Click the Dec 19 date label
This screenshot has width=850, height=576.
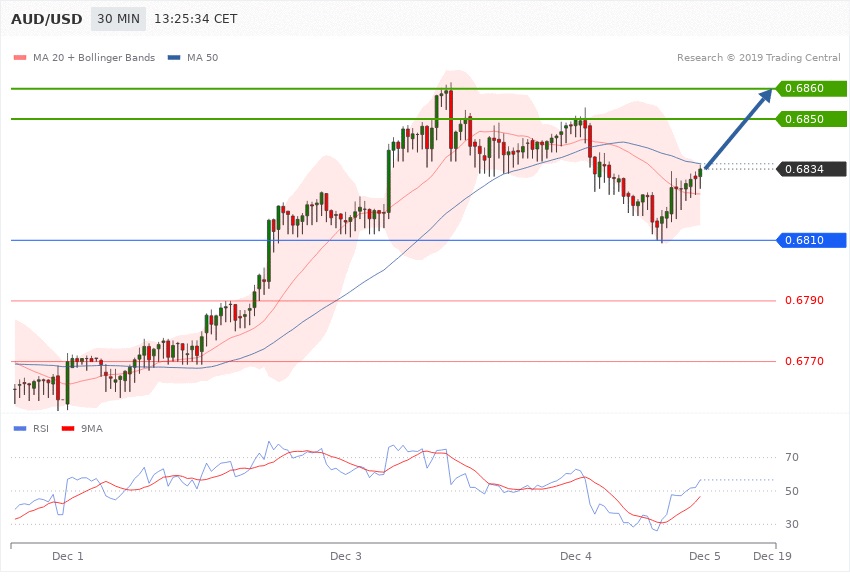772,555
